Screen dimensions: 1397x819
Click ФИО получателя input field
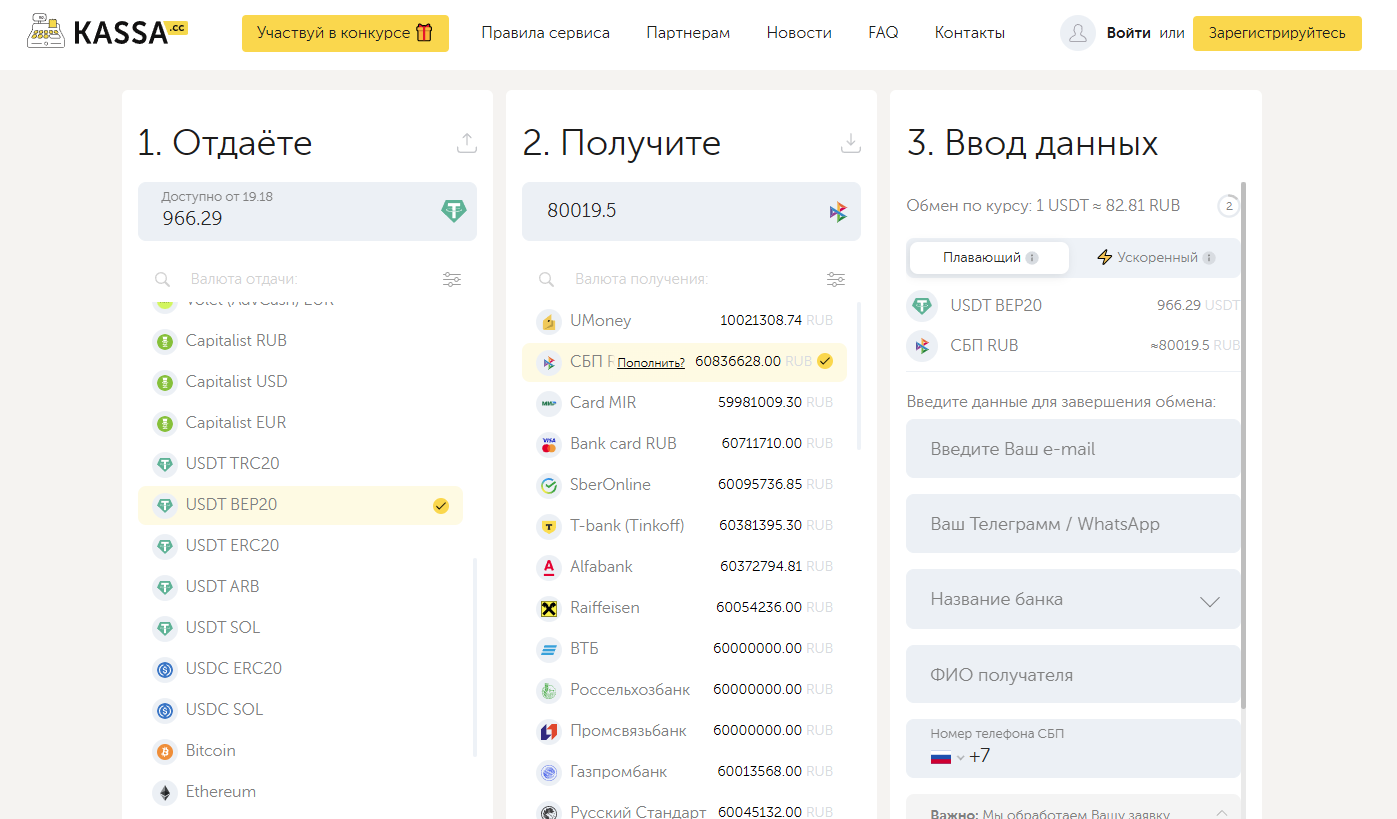click(1073, 675)
